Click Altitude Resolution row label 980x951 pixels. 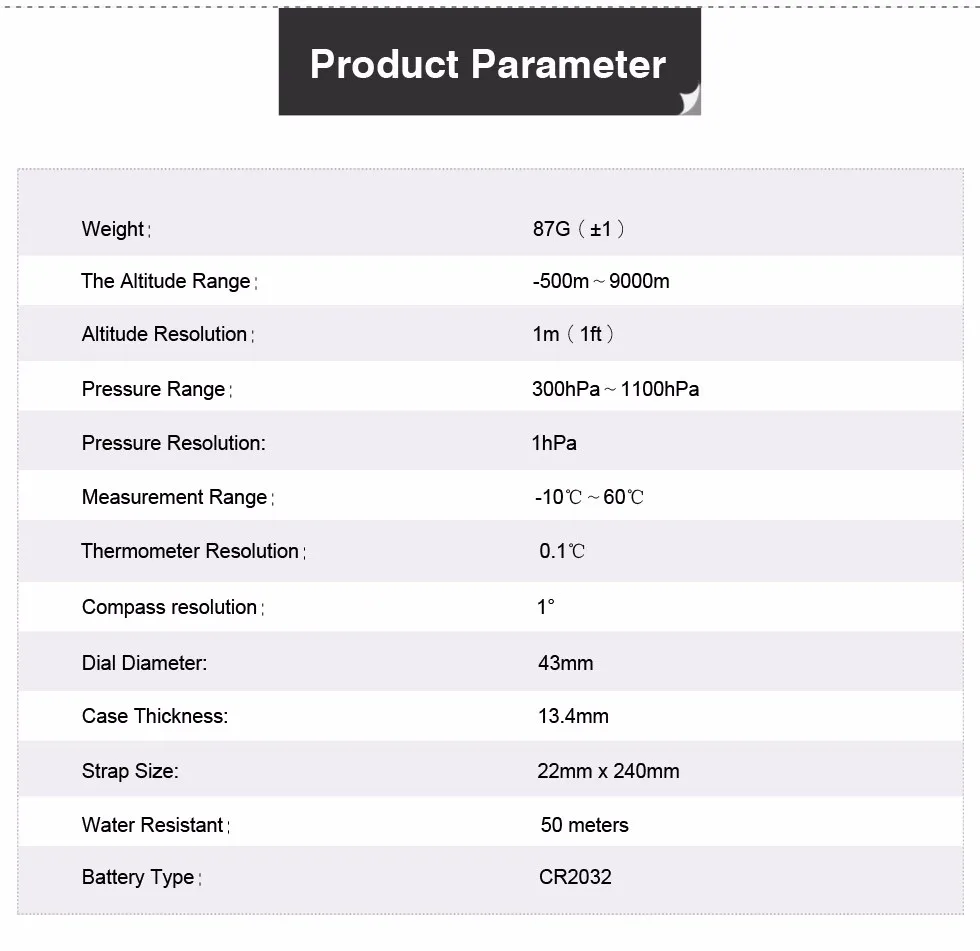[166, 334]
